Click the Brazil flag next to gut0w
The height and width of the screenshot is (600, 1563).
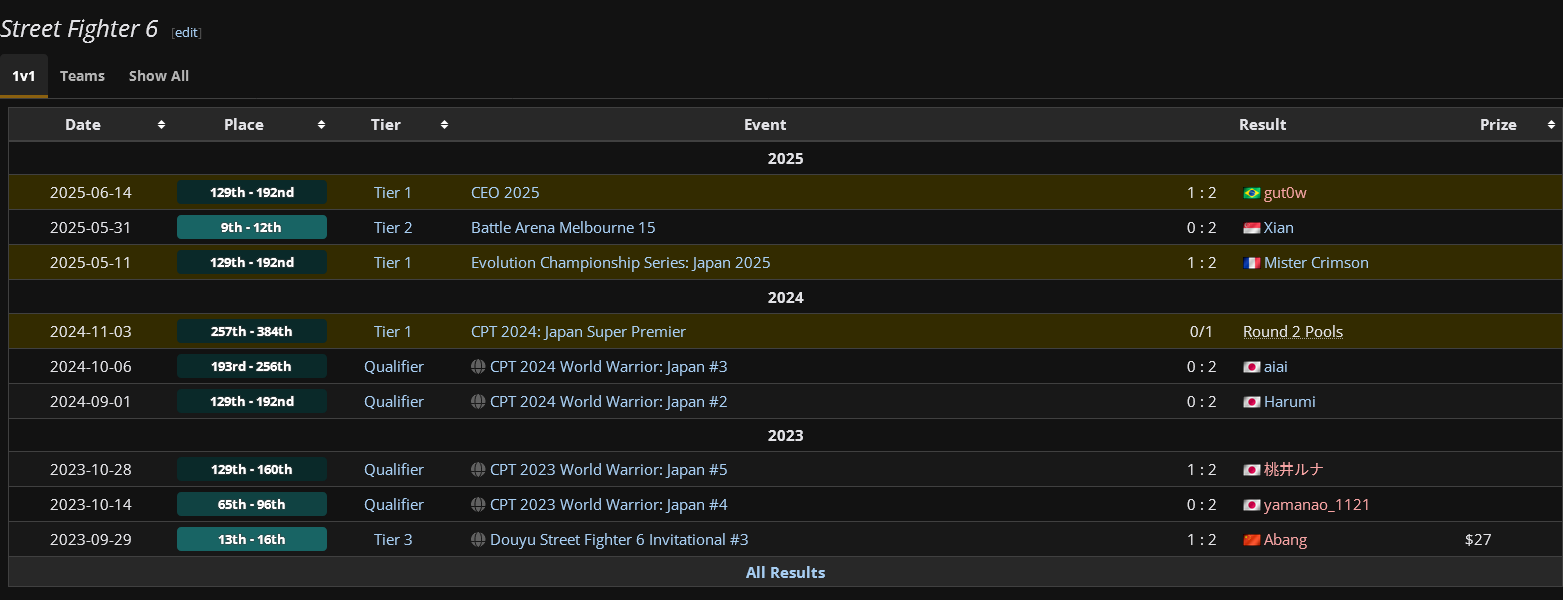pyautogui.click(x=1251, y=193)
